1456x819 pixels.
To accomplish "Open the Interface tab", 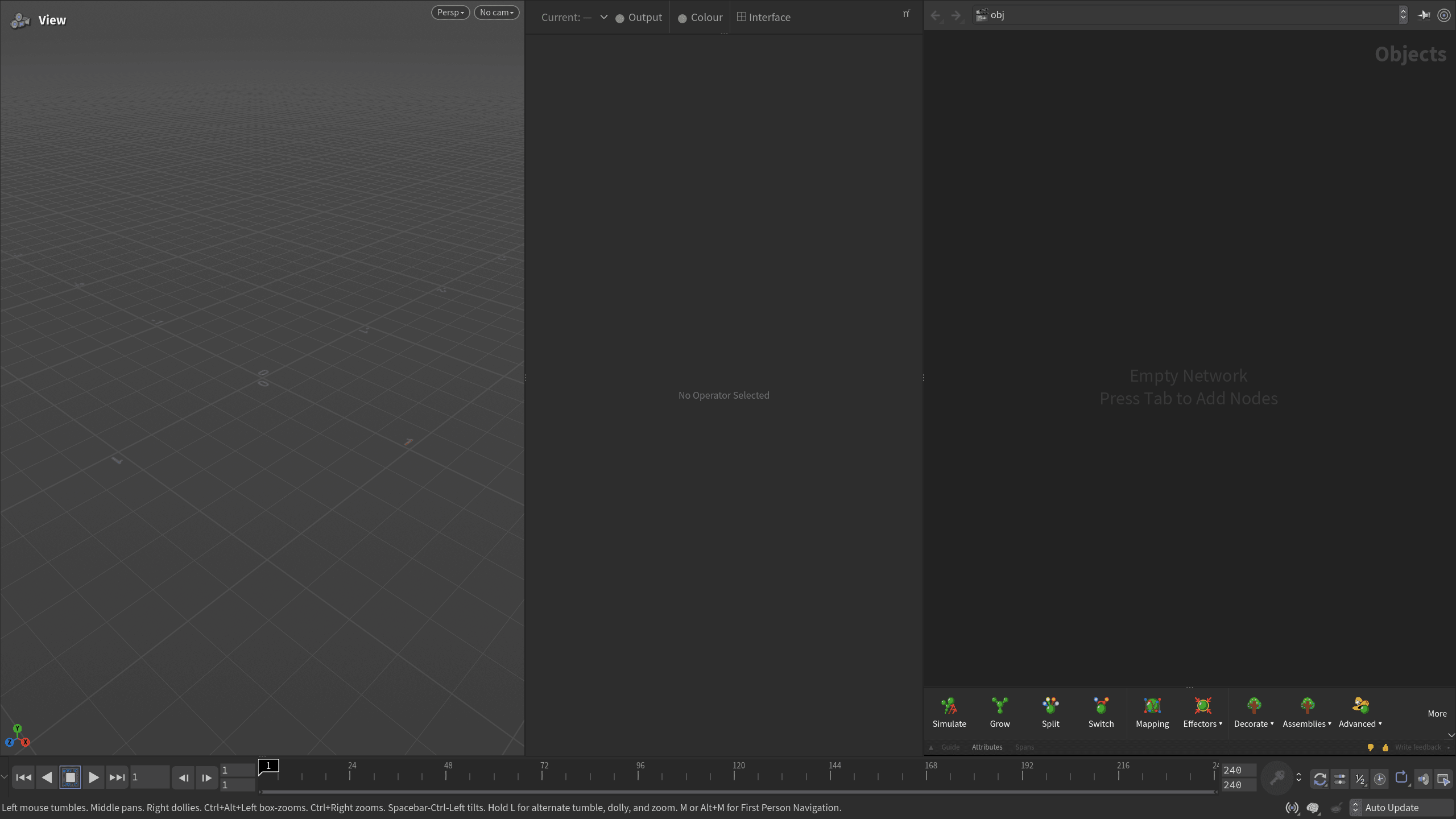I will (764, 18).
